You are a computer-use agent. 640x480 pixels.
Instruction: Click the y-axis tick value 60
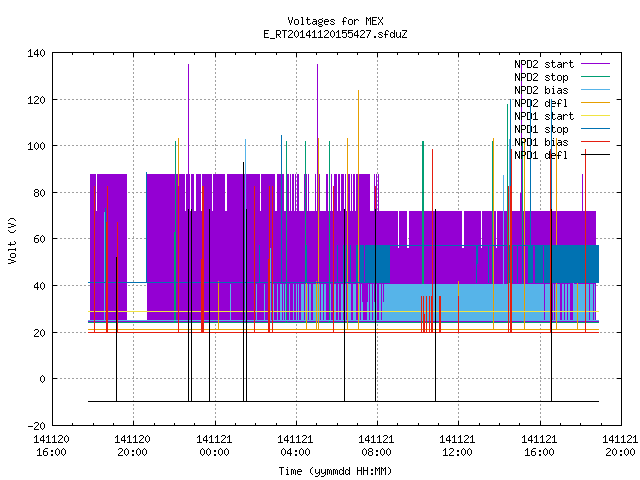point(40,239)
